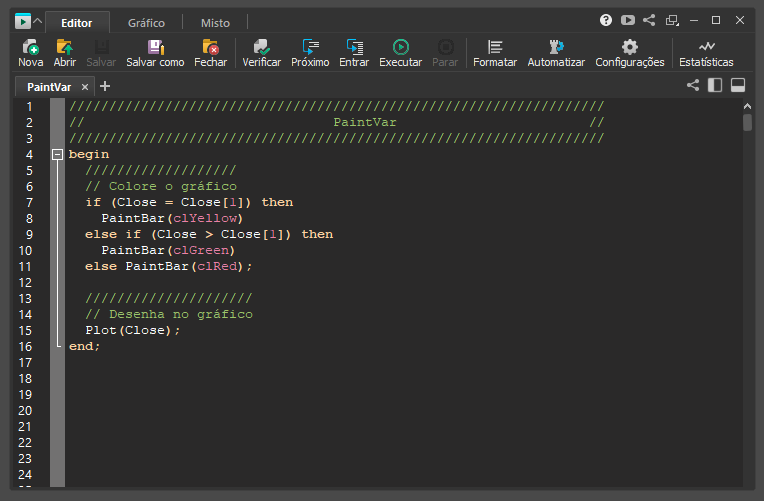Click the Plot(Close); code line

pos(133,330)
